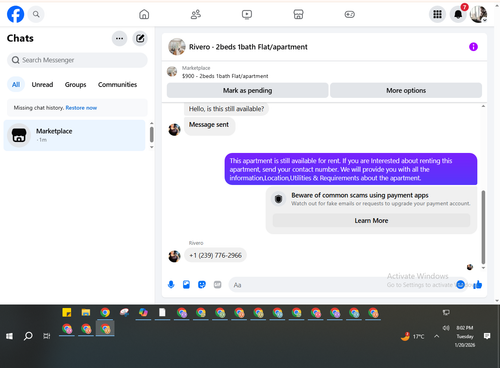Screen dimensions: 500x368
Task: Click the Rivero listing header thumbnail
Action: point(177,47)
